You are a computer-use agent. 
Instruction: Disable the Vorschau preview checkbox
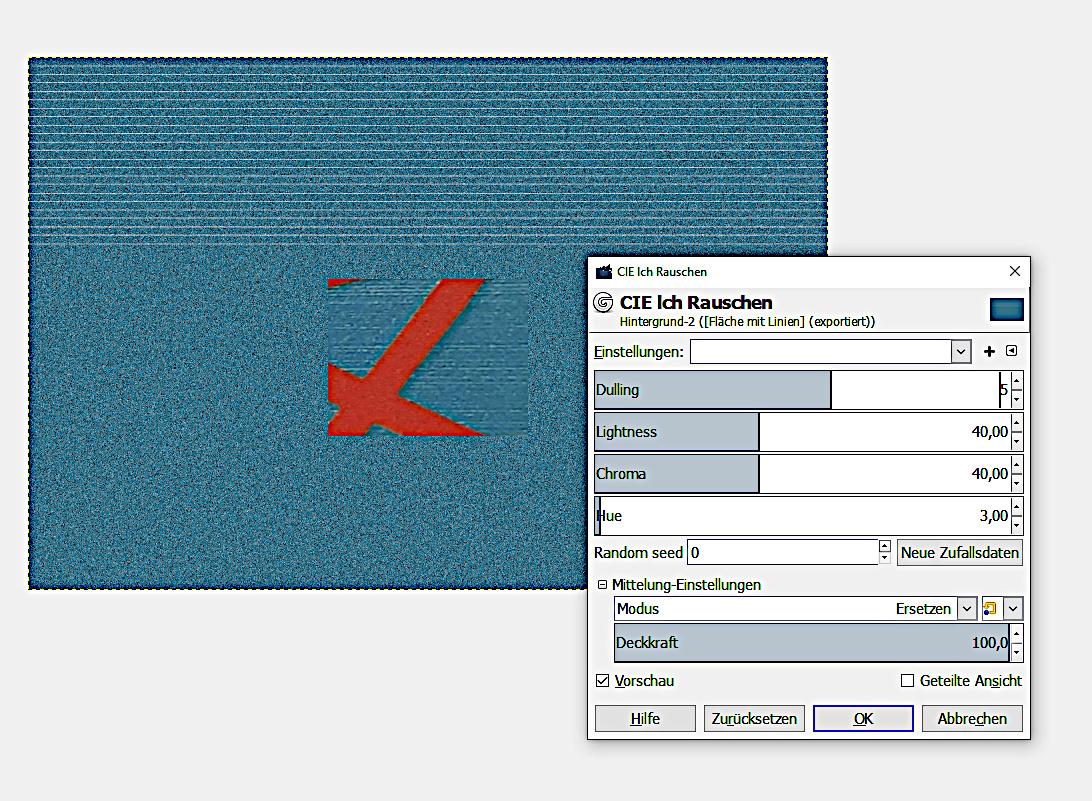[x=602, y=681]
